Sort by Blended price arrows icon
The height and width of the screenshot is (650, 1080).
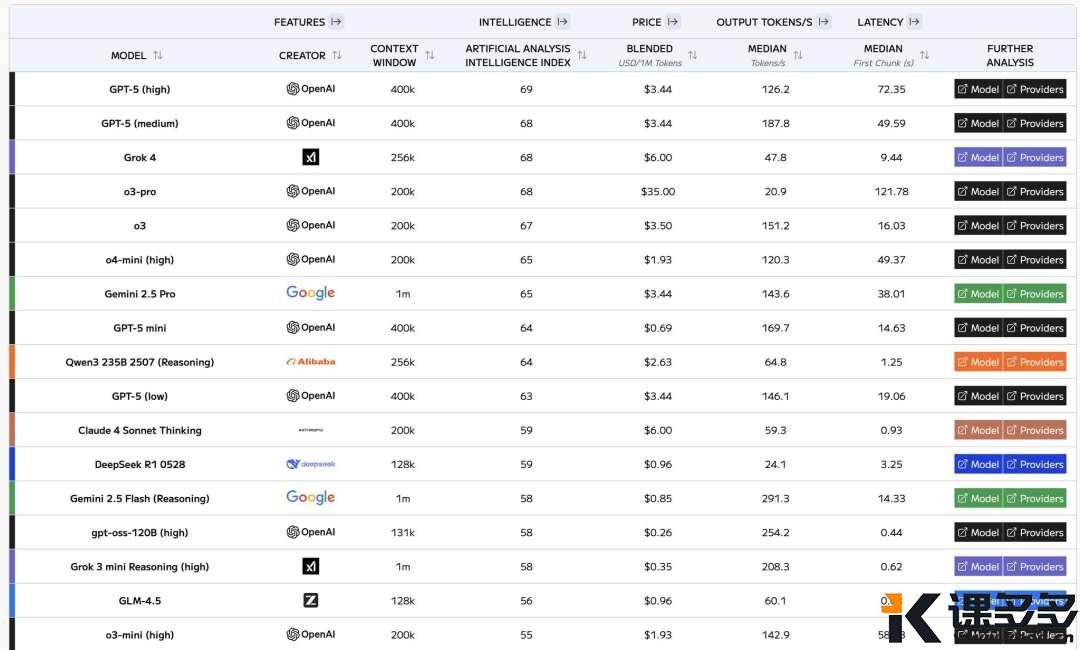pos(693,55)
